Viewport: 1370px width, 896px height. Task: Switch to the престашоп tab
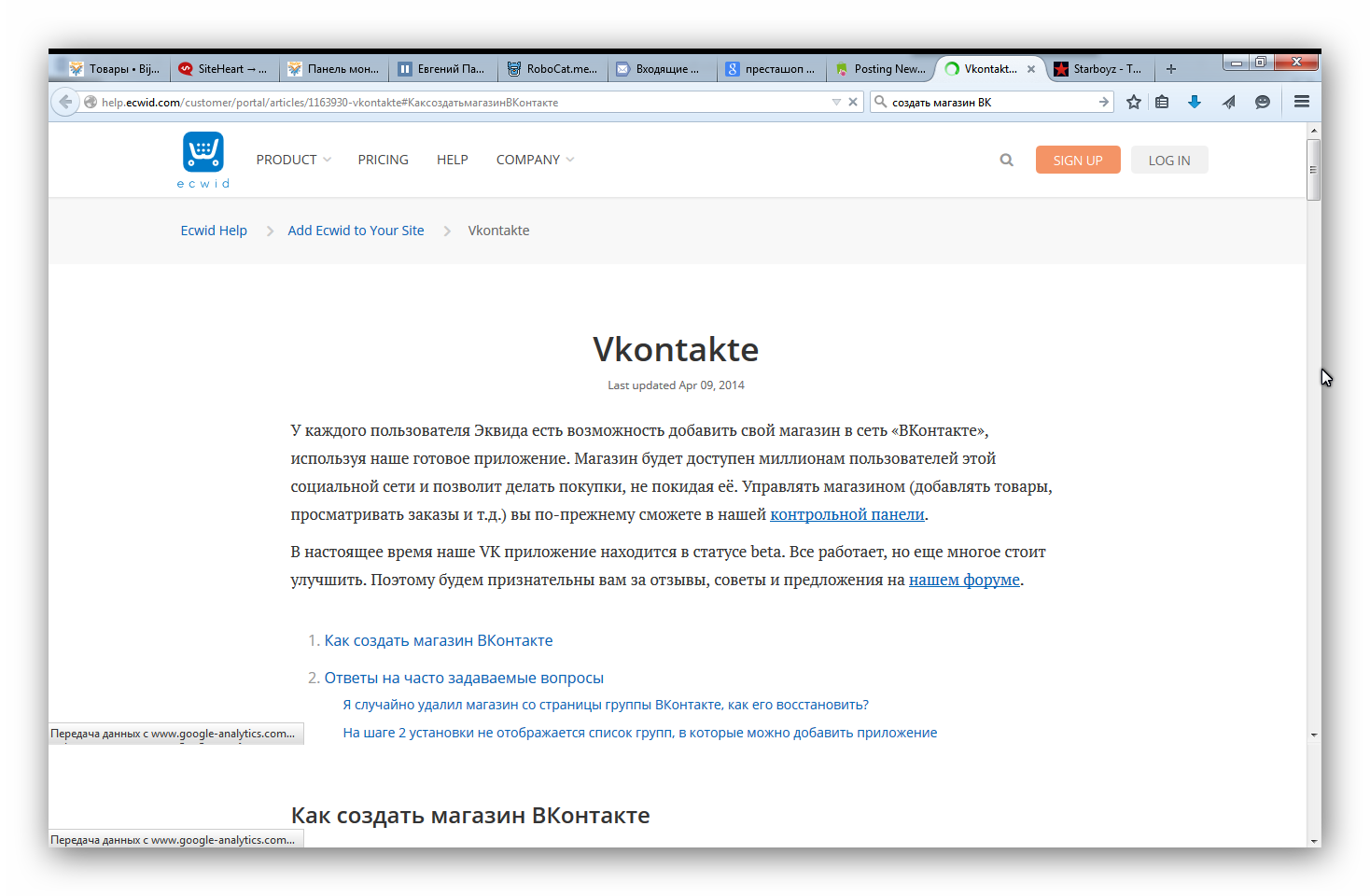point(771,69)
